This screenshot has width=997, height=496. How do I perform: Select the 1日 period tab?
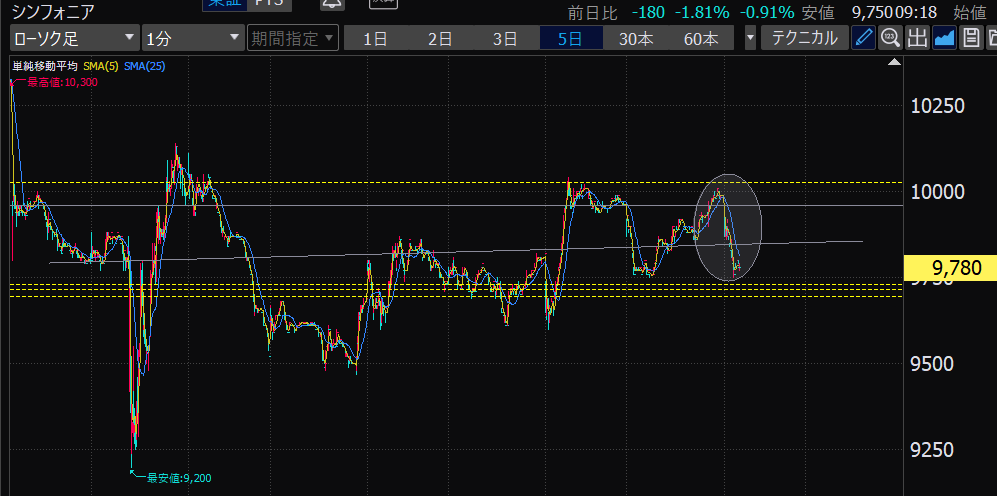click(375, 39)
